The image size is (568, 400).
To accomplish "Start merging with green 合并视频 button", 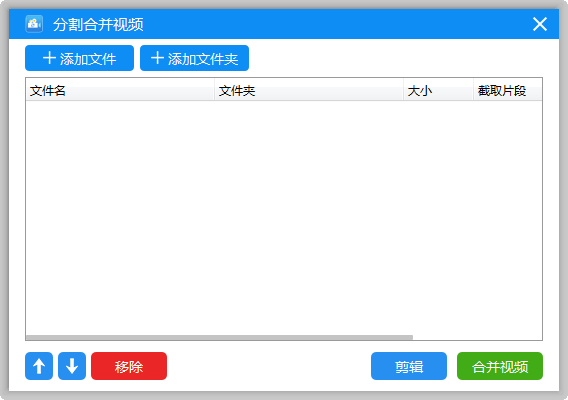I will pyautogui.click(x=500, y=366).
